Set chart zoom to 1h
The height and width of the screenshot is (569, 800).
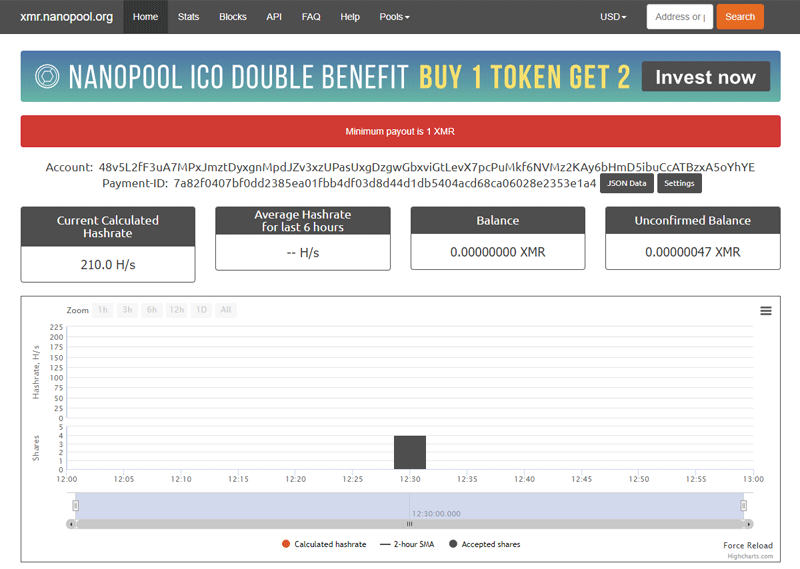tap(103, 310)
